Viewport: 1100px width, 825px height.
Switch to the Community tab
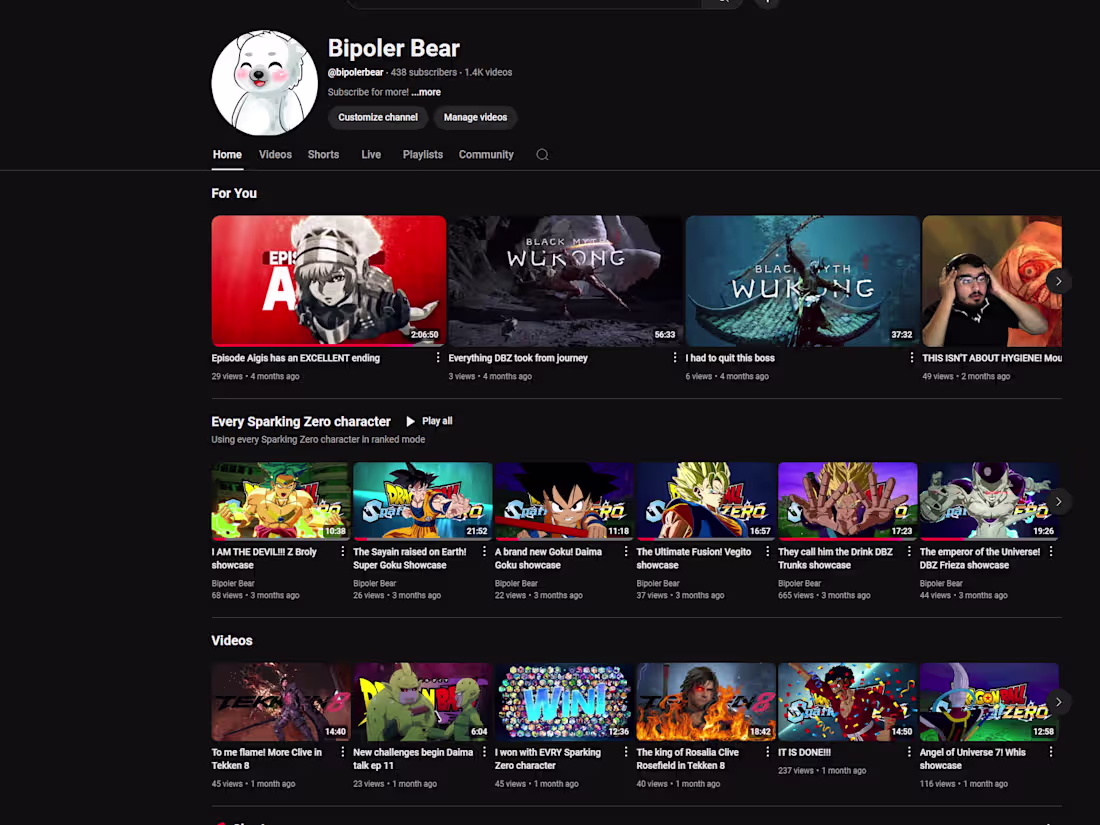click(x=486, y=154)
